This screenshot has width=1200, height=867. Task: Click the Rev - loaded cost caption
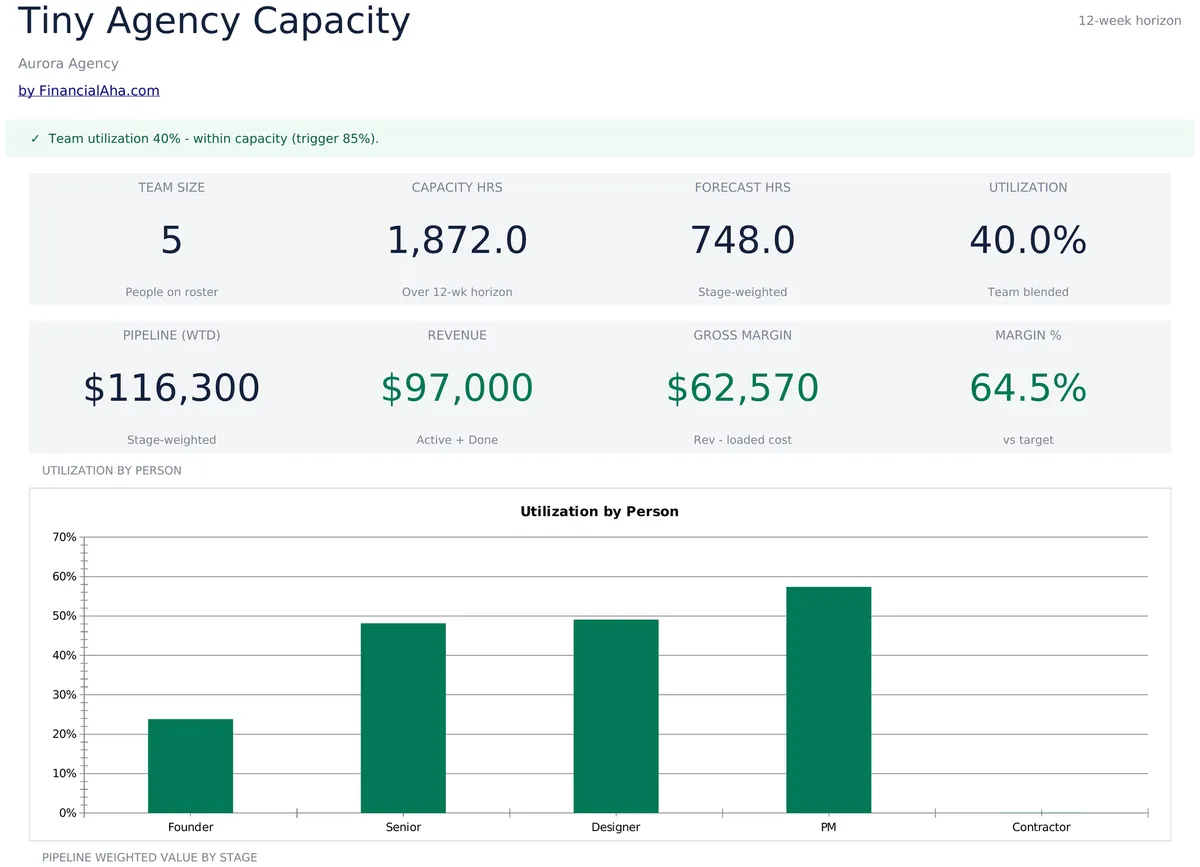tap(742, 440)
